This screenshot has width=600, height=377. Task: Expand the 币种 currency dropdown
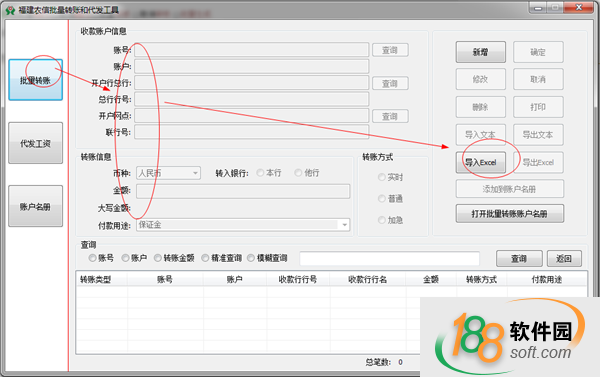(x=195, y=173)
